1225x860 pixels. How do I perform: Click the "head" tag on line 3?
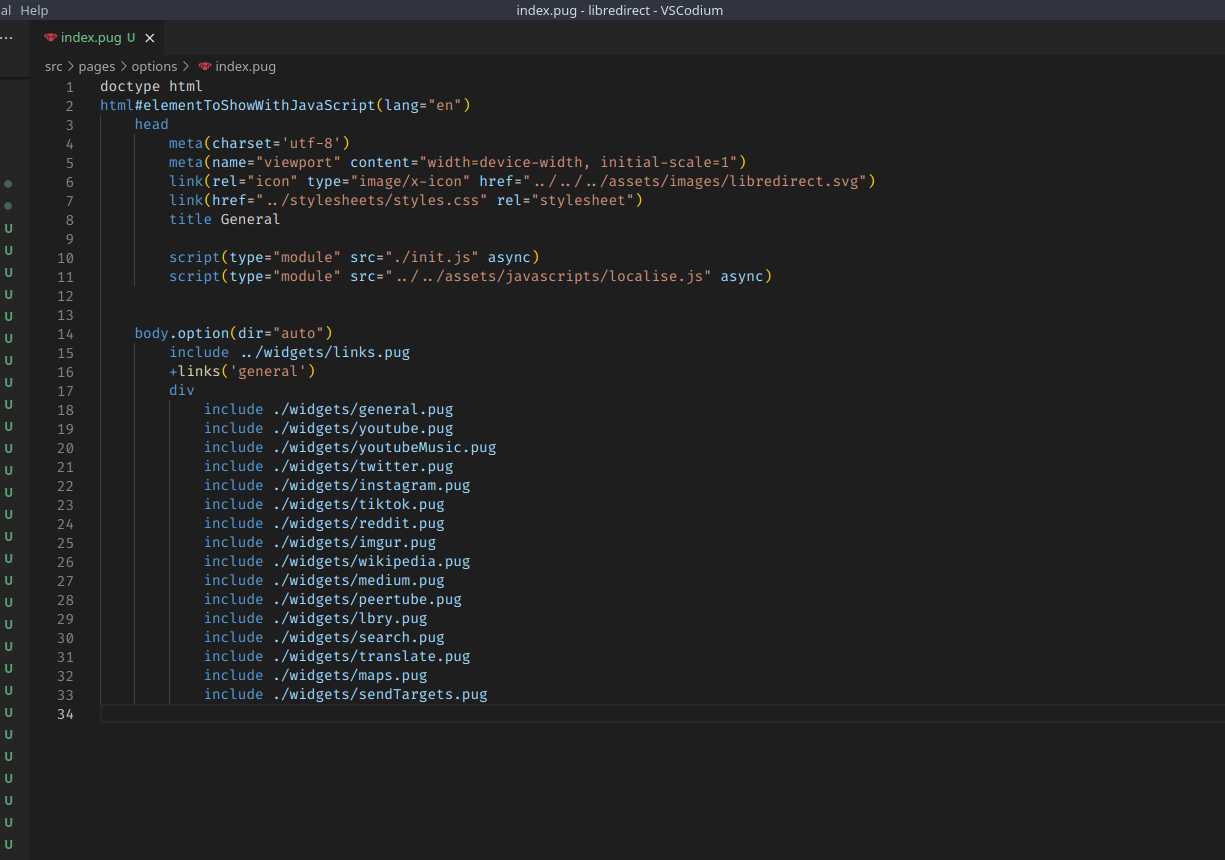click(x=152, y=125)
